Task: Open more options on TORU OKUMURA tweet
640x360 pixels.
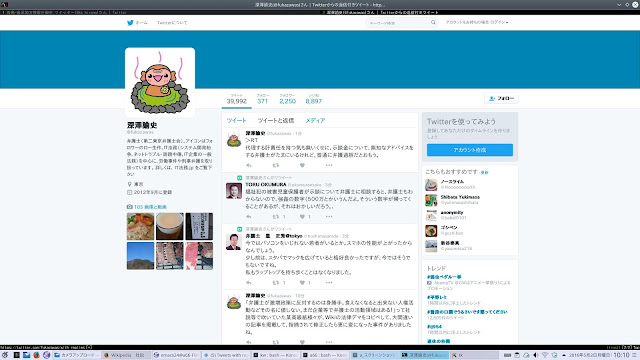Action: point(329,217)
